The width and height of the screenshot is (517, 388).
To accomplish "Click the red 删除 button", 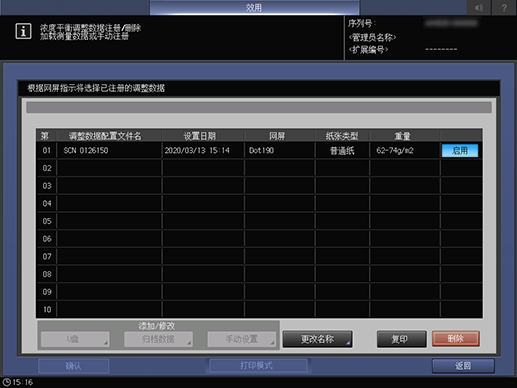I will pyautogui.click(x=456, y=339).
